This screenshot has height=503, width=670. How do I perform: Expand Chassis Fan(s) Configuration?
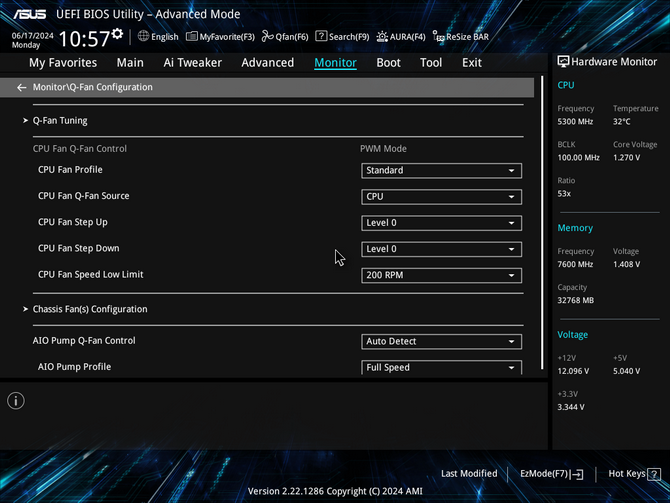coord(90,309)
